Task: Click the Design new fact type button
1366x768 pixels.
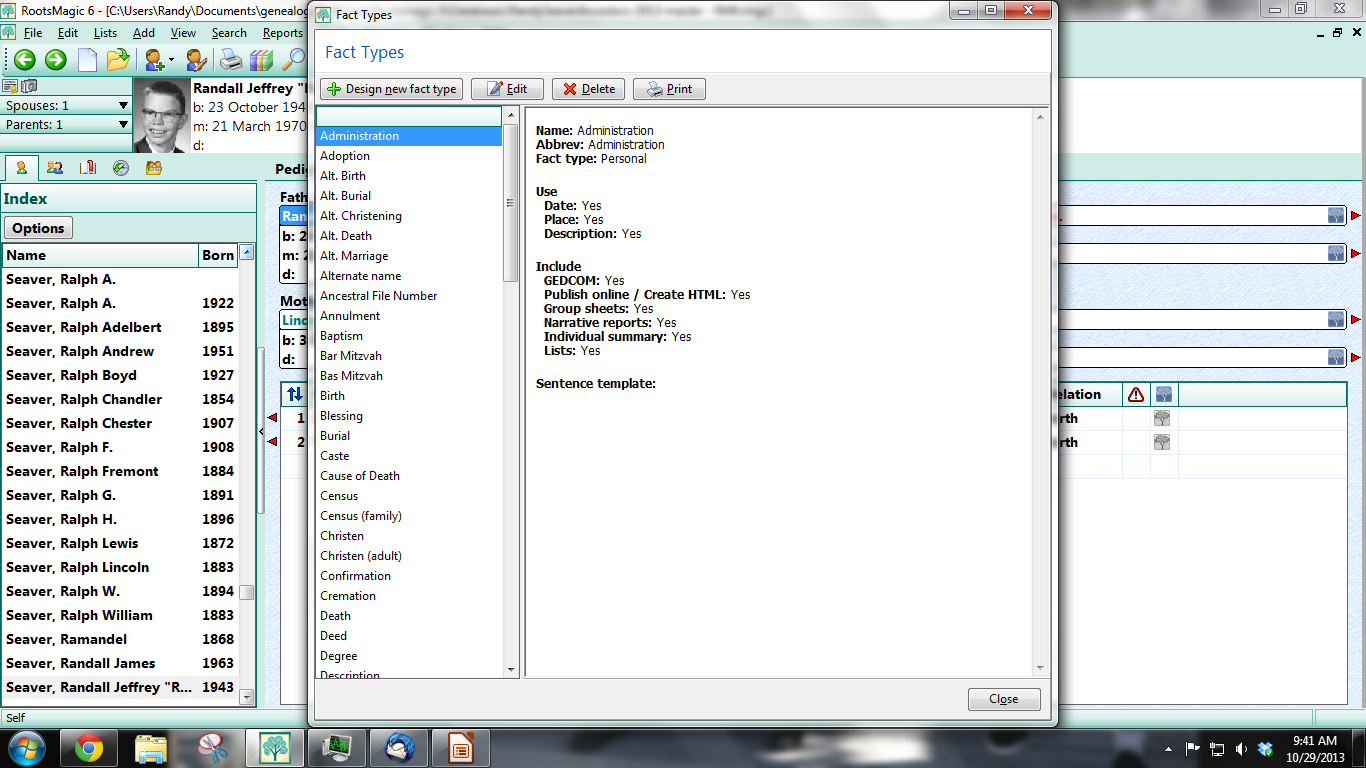Action: point(391,88)
